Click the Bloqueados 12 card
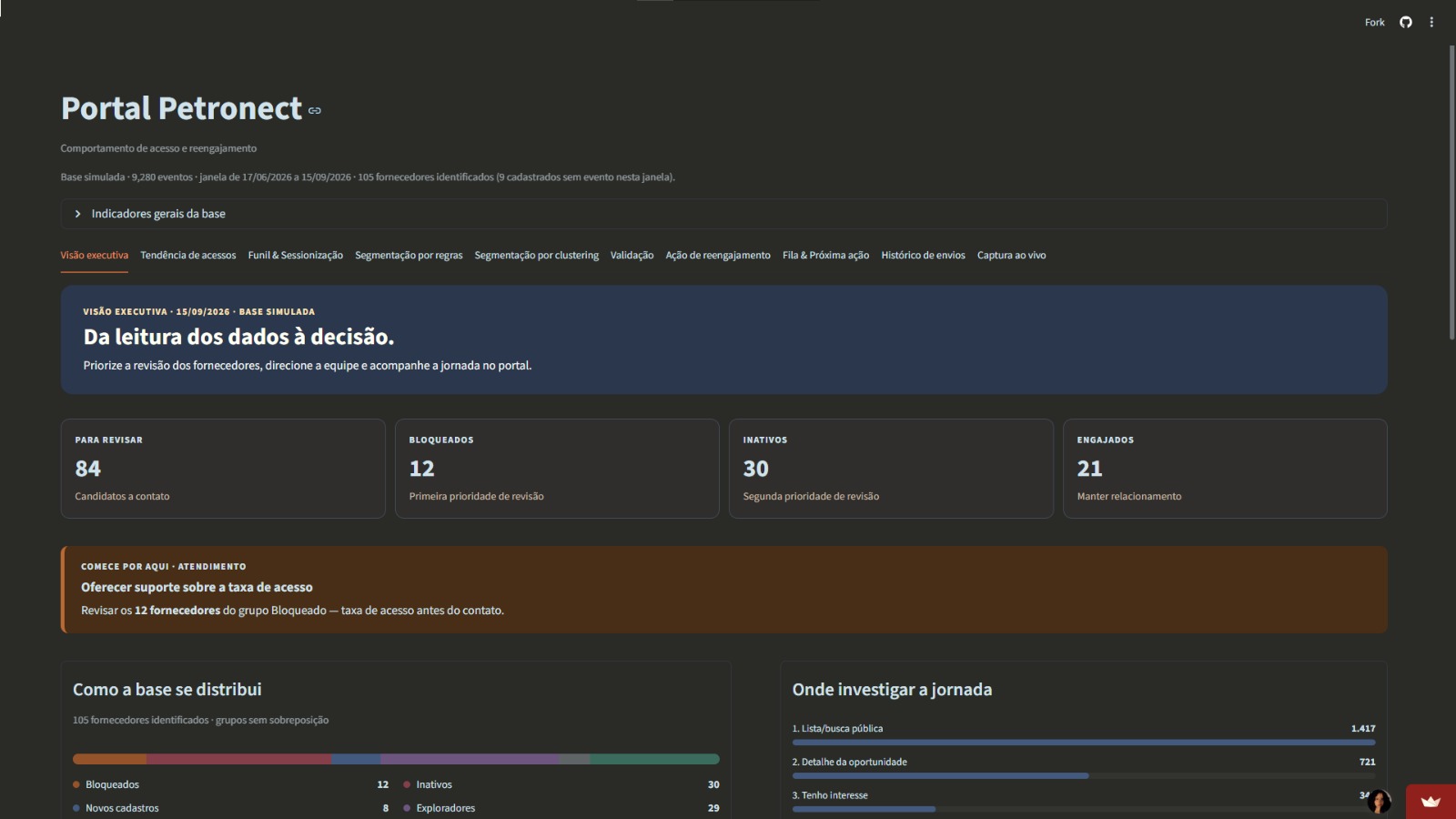1456x819 pixels. point(557,469)
